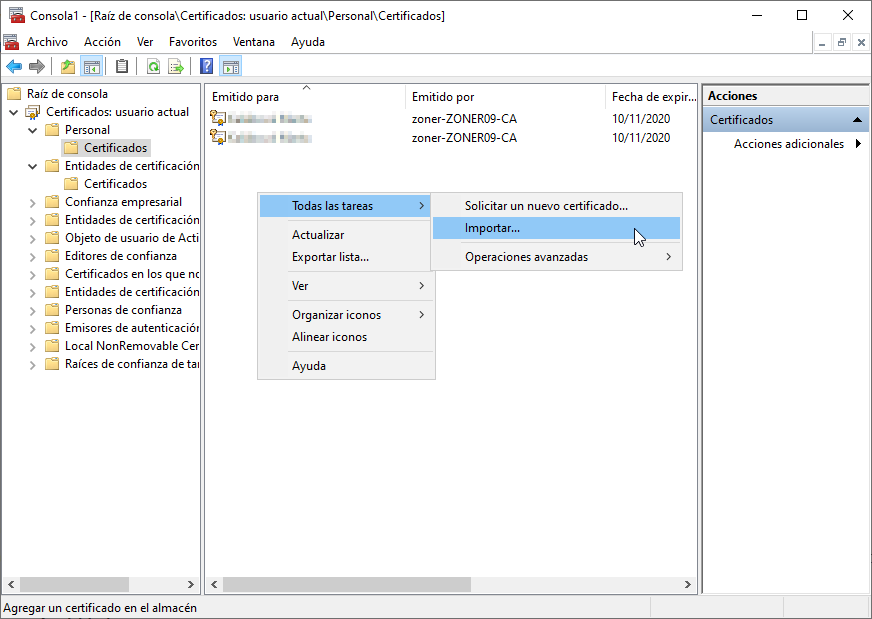Restore the inner MDI console window
This screenshot has height=619, width=872.
click(842, 42)
